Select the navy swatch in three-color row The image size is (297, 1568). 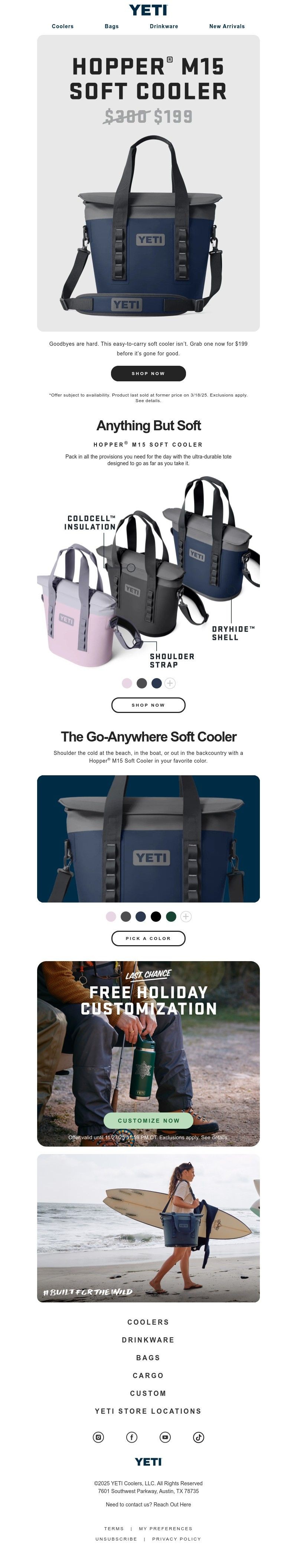156,683
